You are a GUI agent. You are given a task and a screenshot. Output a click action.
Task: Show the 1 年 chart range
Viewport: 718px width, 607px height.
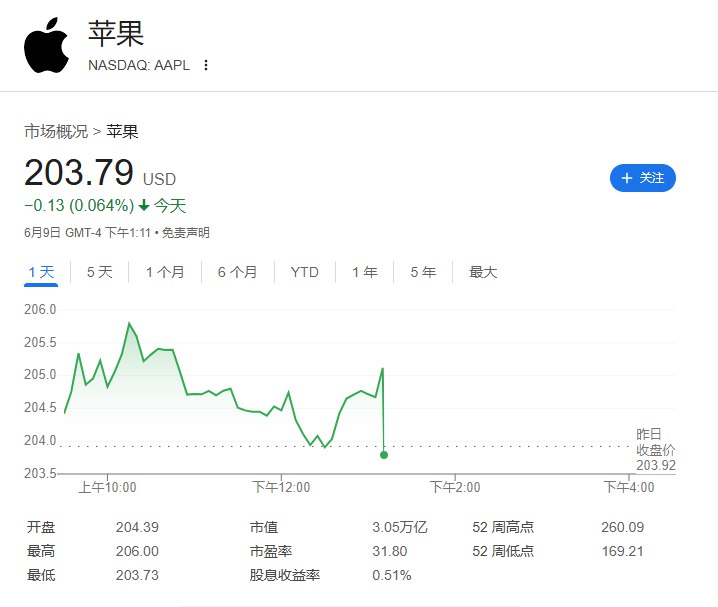pos(364,272)
